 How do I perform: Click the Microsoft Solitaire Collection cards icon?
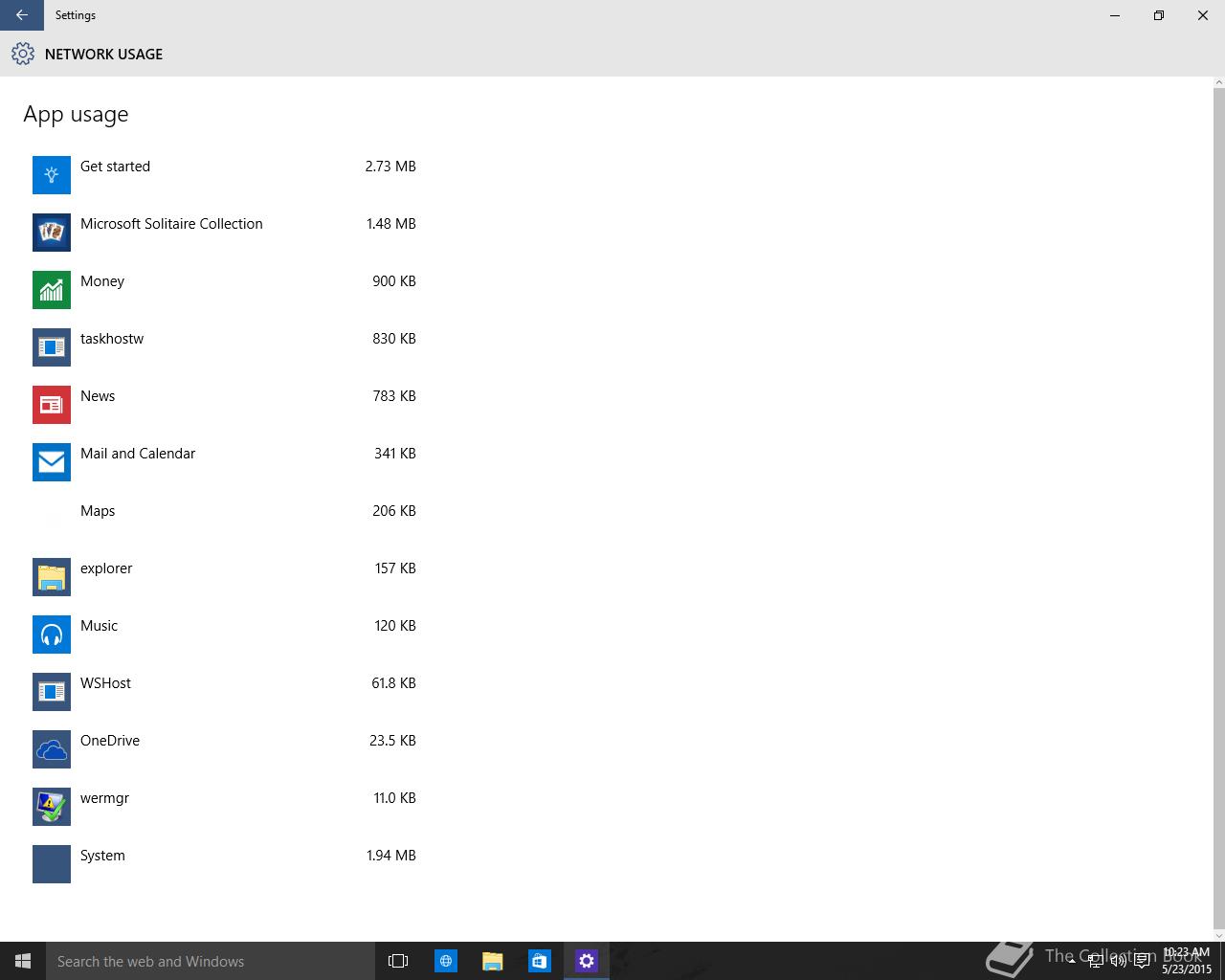click(52, 233)
